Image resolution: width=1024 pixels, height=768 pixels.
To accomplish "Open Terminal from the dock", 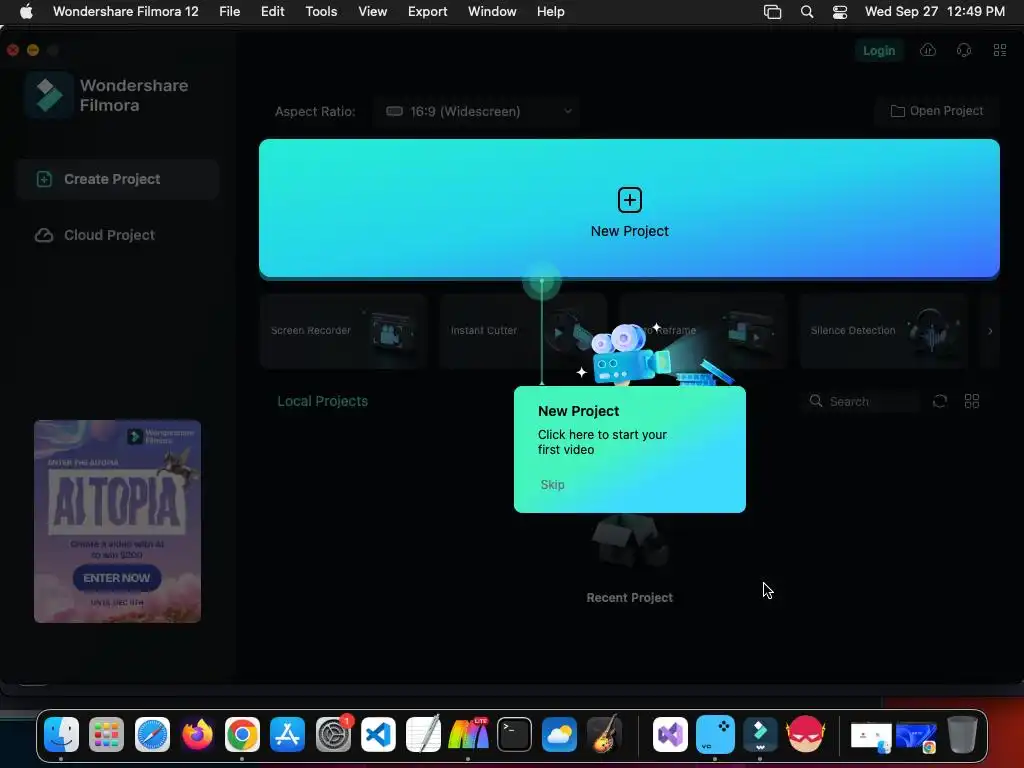I will click(x=514, y=734).
